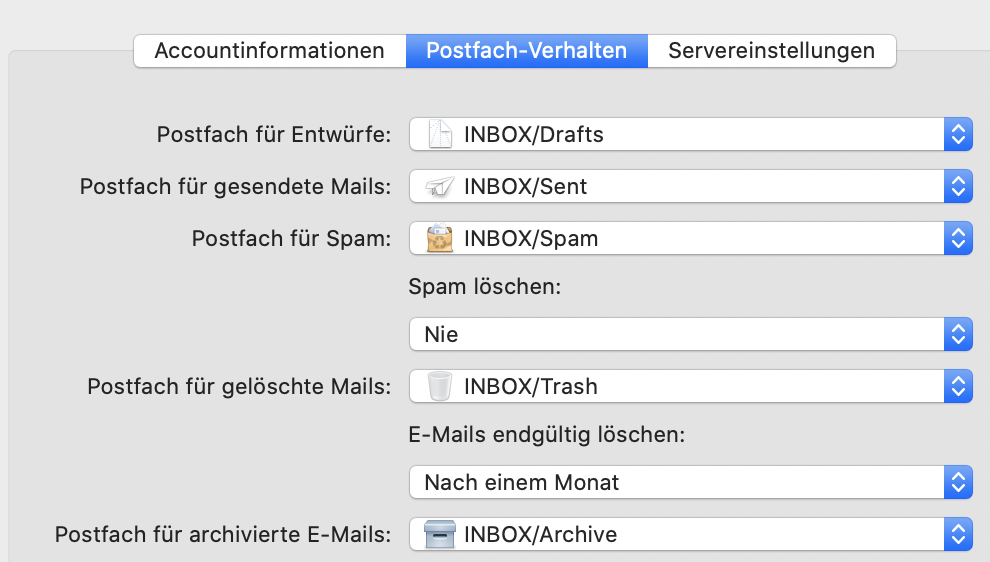
Task: Click the Drafts document icon
Action: coord(440,134)
